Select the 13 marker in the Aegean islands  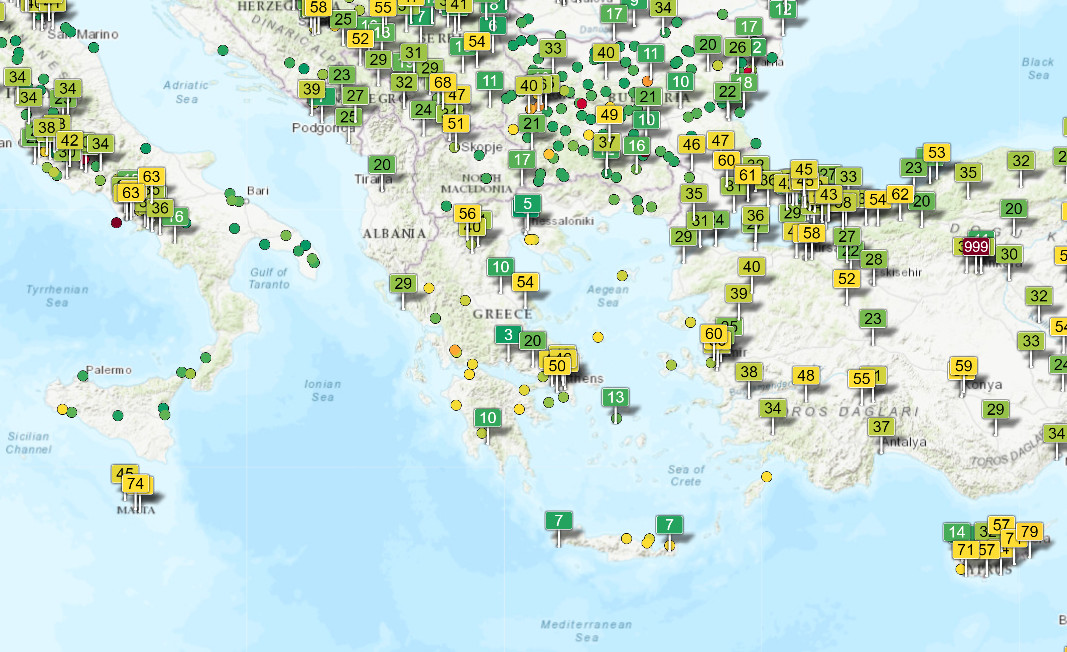(615, 398)
